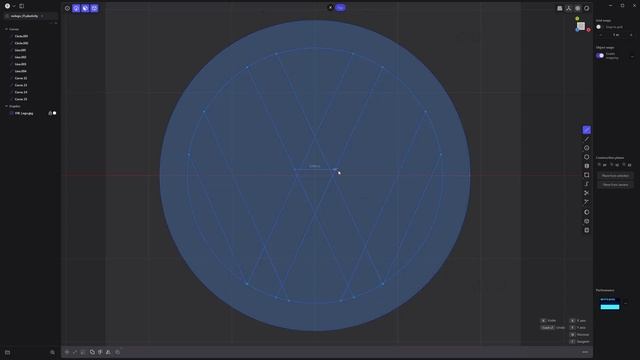Open the ellipsis menu in bottom command bar
Screen dimensions: 640x360
pyautogui.click(x=585, y=352)
